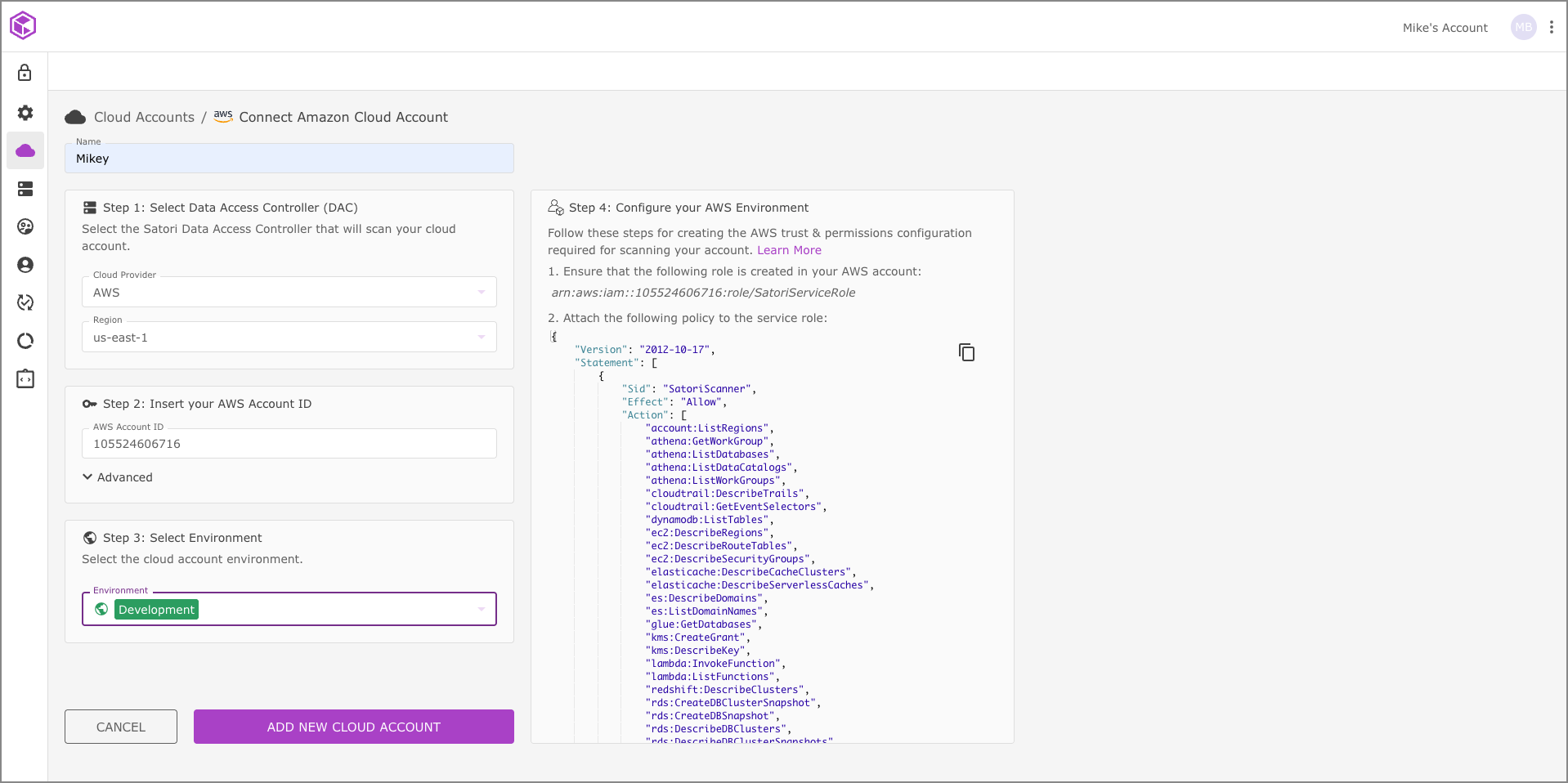The image size is (1568, 783).
Task: Click the user profile sidebar icon
Action: pos(25,265)
